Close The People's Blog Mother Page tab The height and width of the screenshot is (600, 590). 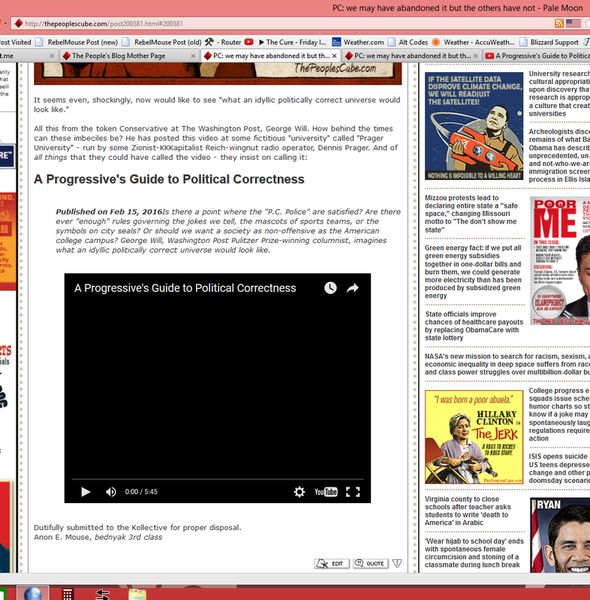193,56
